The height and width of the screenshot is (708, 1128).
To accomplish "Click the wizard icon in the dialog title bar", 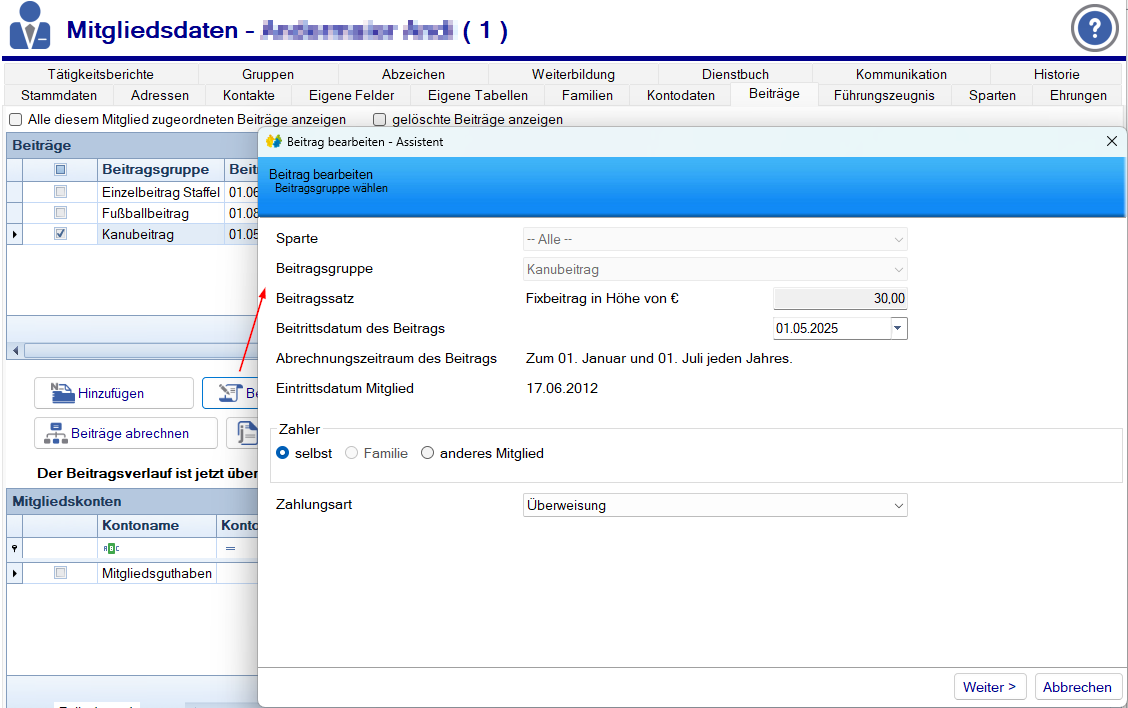I will tap(273, 142).
